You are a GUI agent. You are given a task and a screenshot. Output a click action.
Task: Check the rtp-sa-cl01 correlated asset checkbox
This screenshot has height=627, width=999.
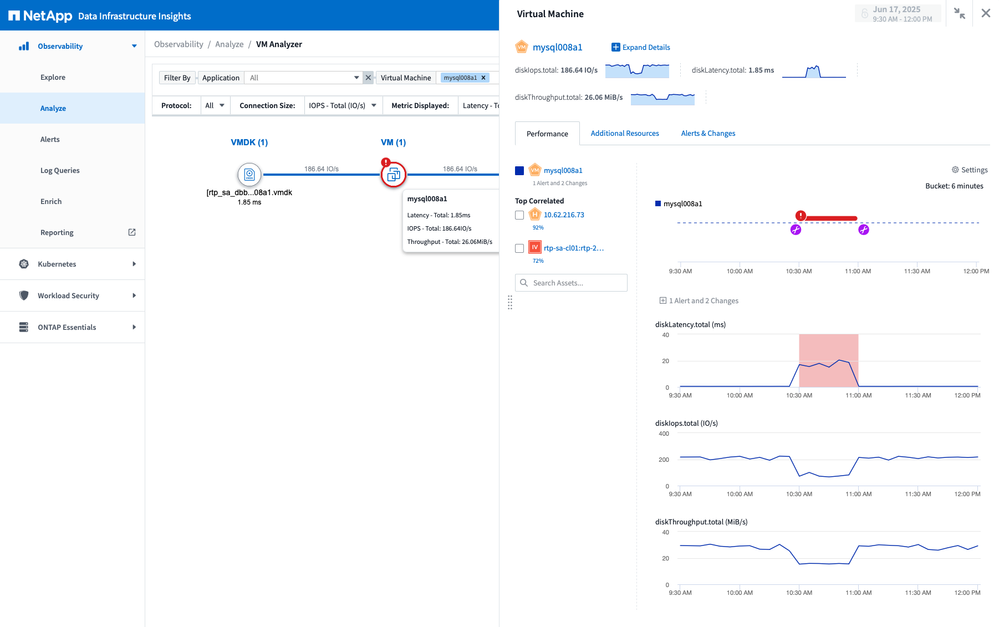pos(519,248)
